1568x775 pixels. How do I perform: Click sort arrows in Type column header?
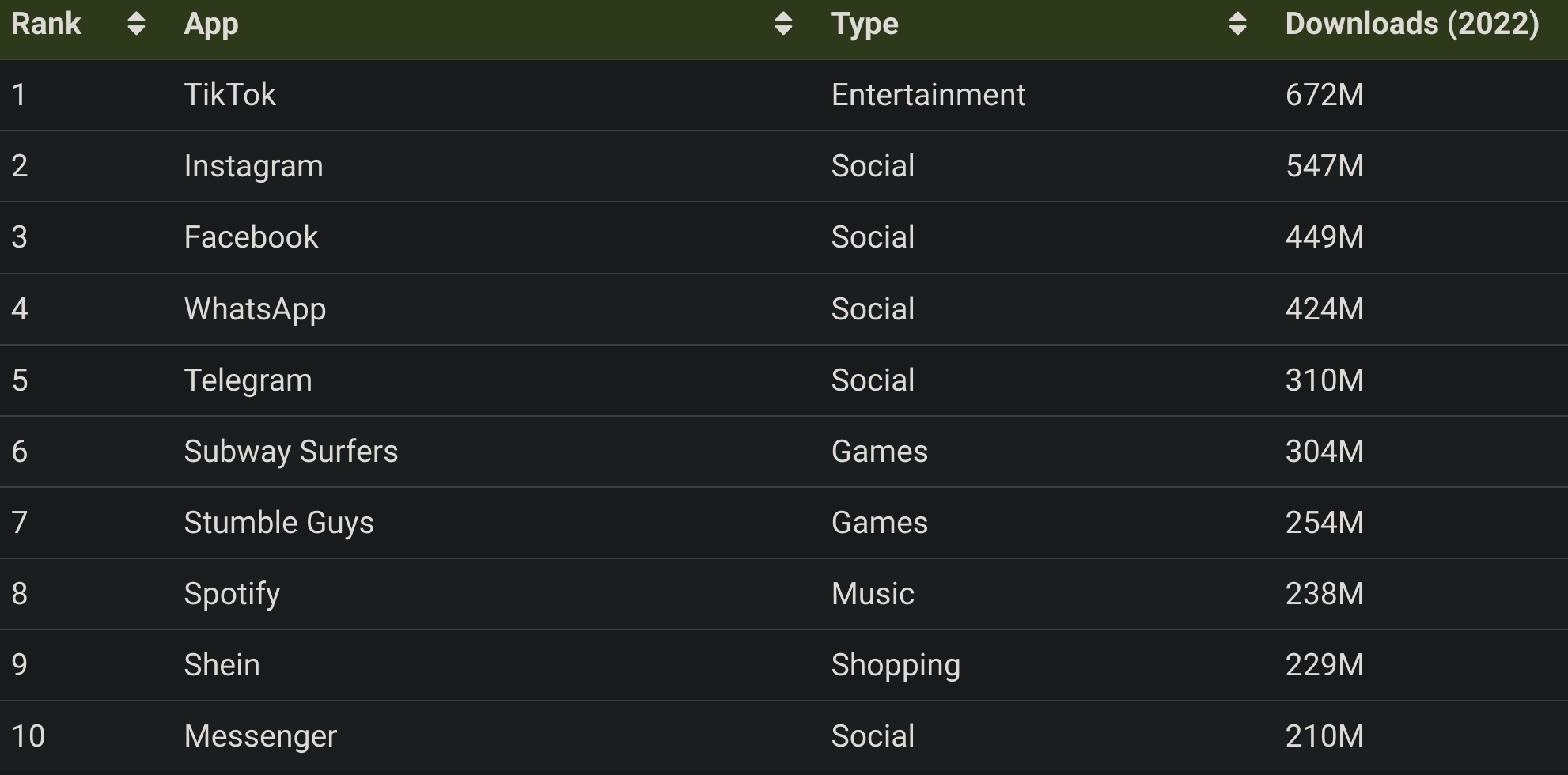tap(1237, 24)
